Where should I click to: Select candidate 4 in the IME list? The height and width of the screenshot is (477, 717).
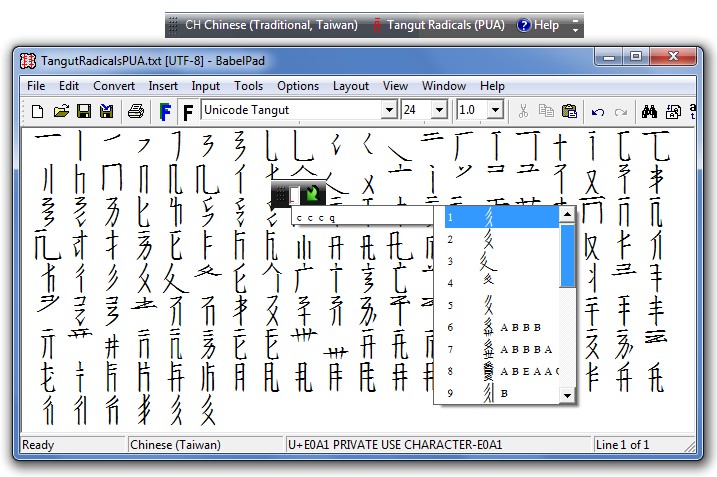tap(502, 283)
